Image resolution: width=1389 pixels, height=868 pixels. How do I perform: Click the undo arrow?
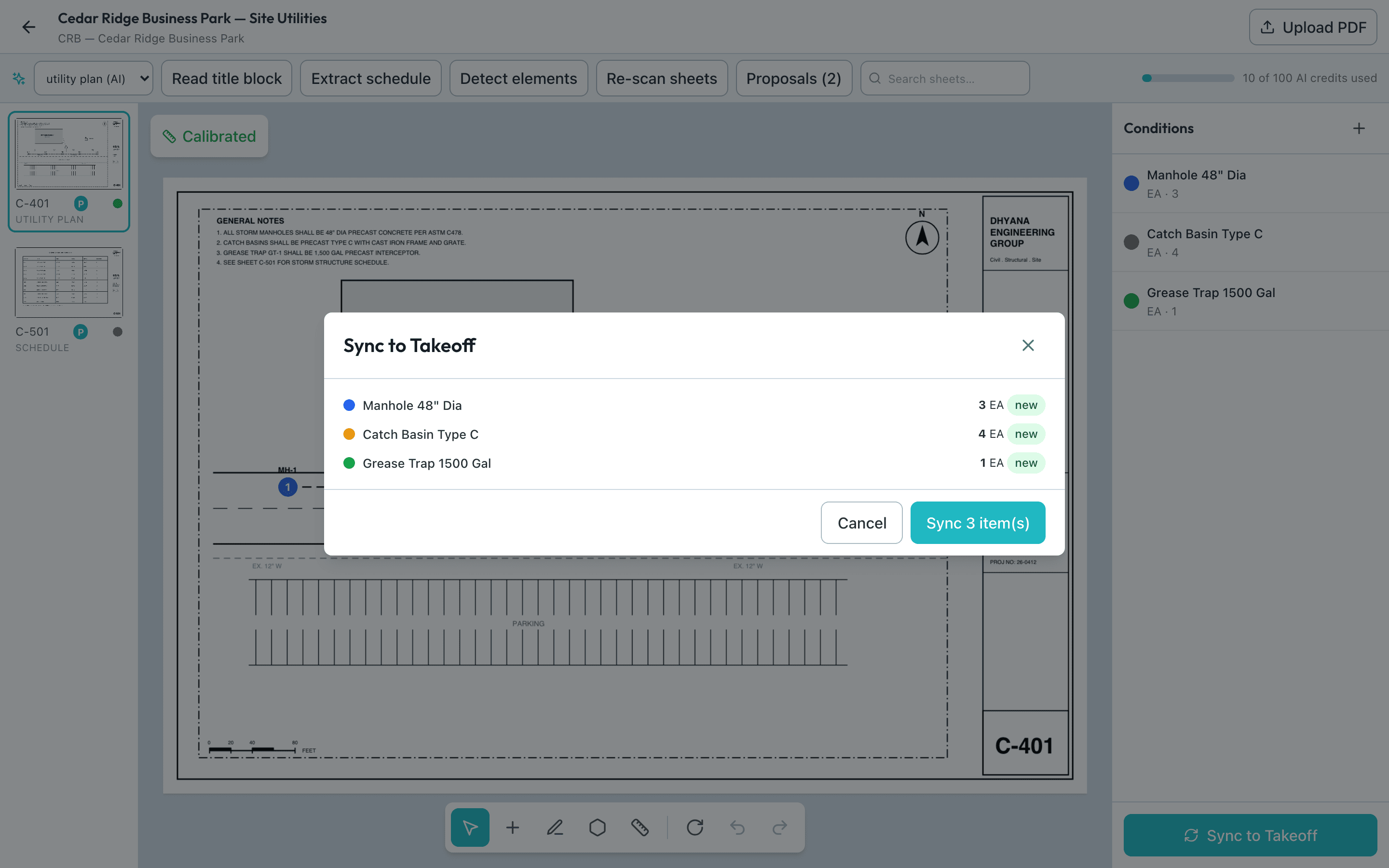coord(737,827)
